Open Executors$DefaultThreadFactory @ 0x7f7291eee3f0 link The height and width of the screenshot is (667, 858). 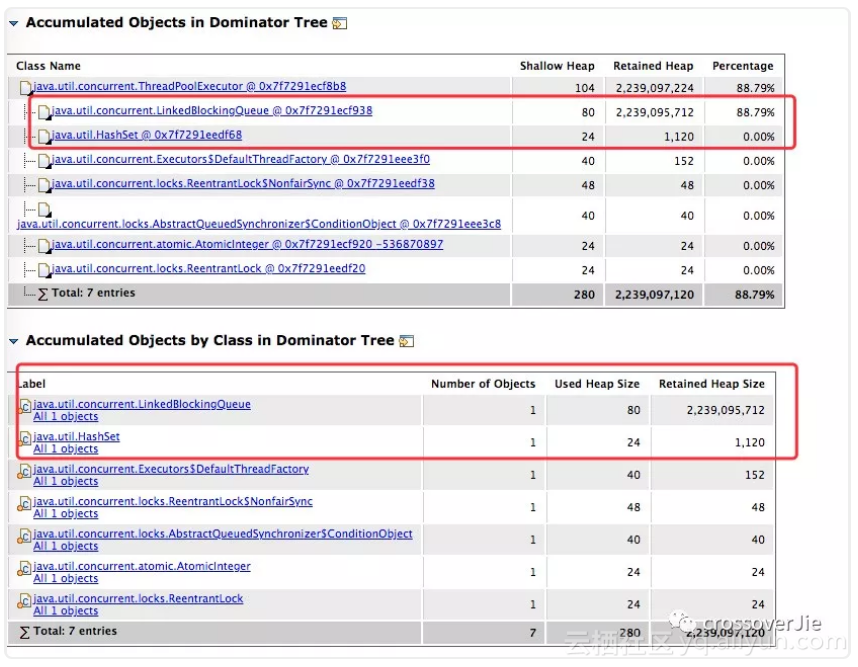240,159
